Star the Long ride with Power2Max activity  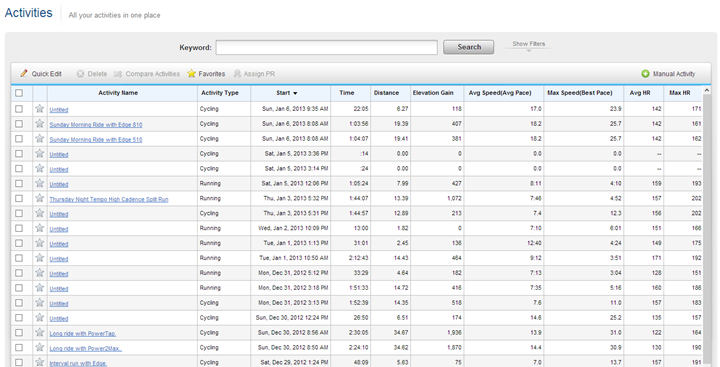coord(39,347)
